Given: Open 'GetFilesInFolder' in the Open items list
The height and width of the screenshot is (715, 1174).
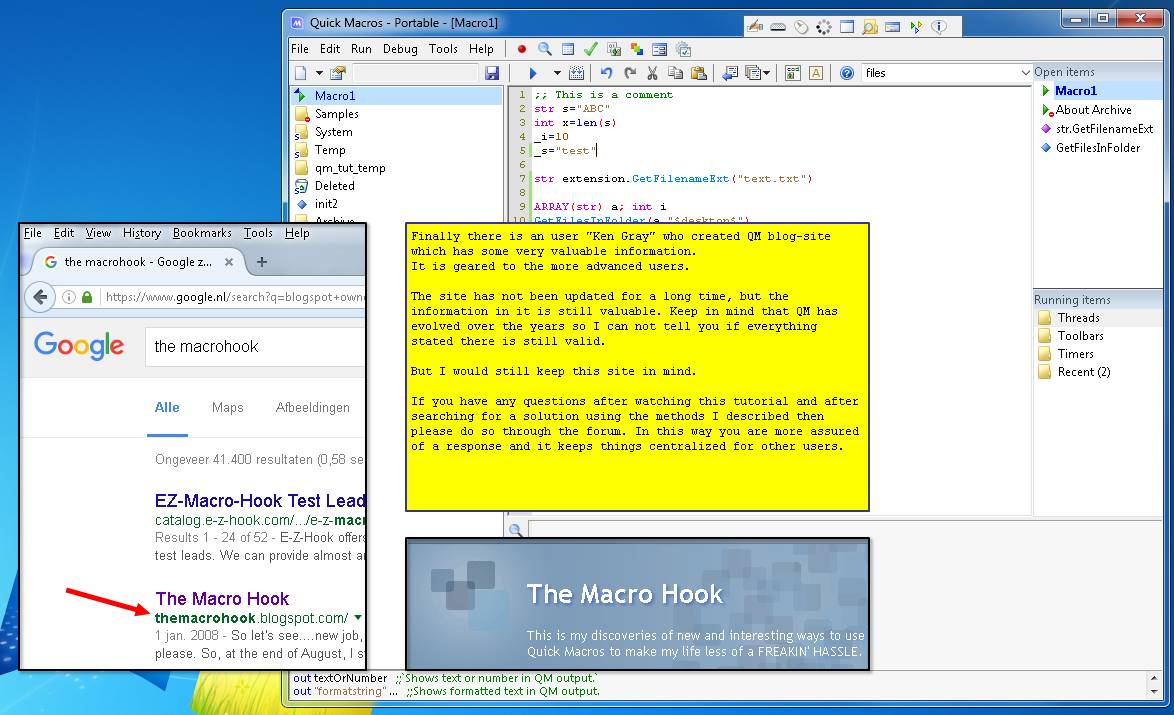Looking at the screenshot, I should click(1098, 148).
